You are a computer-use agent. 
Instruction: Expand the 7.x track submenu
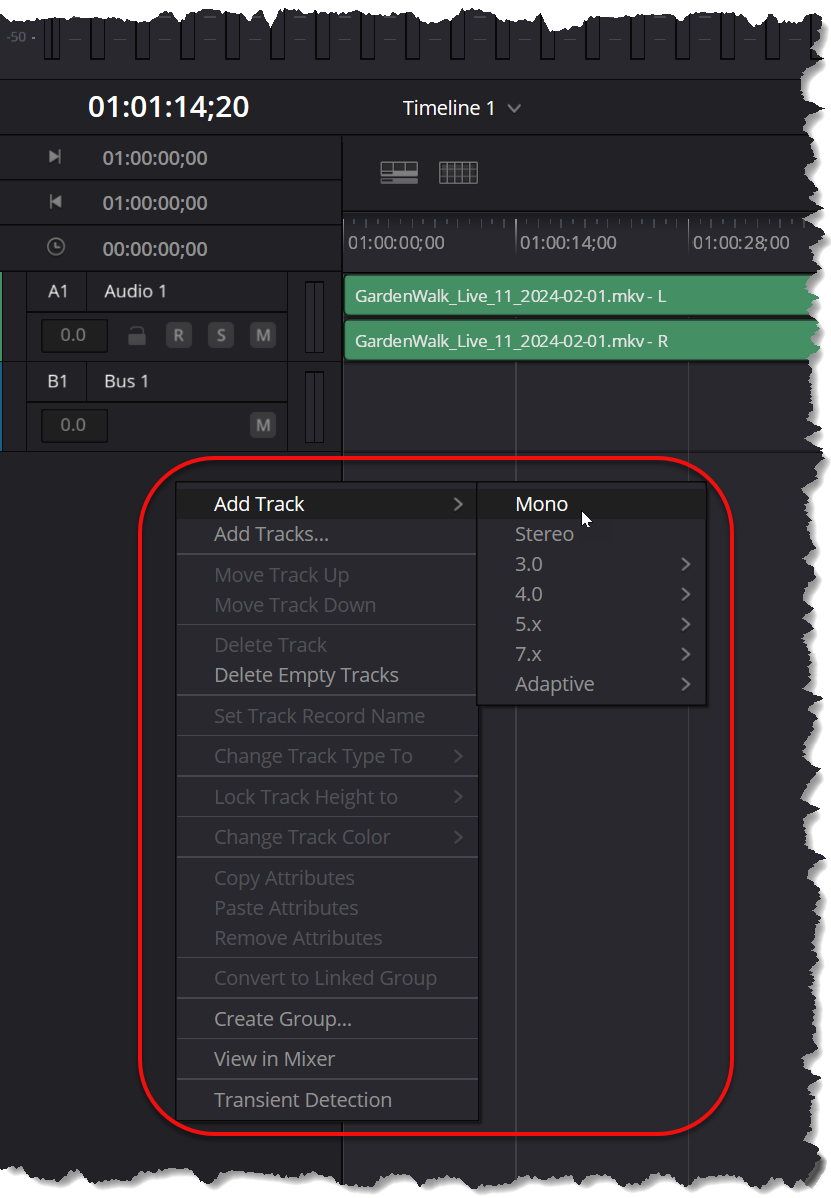tap(592, 654)
